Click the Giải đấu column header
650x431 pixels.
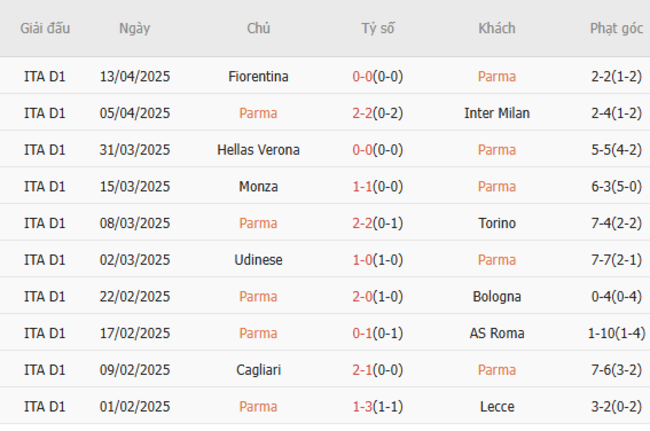click(x=45, y=28)
